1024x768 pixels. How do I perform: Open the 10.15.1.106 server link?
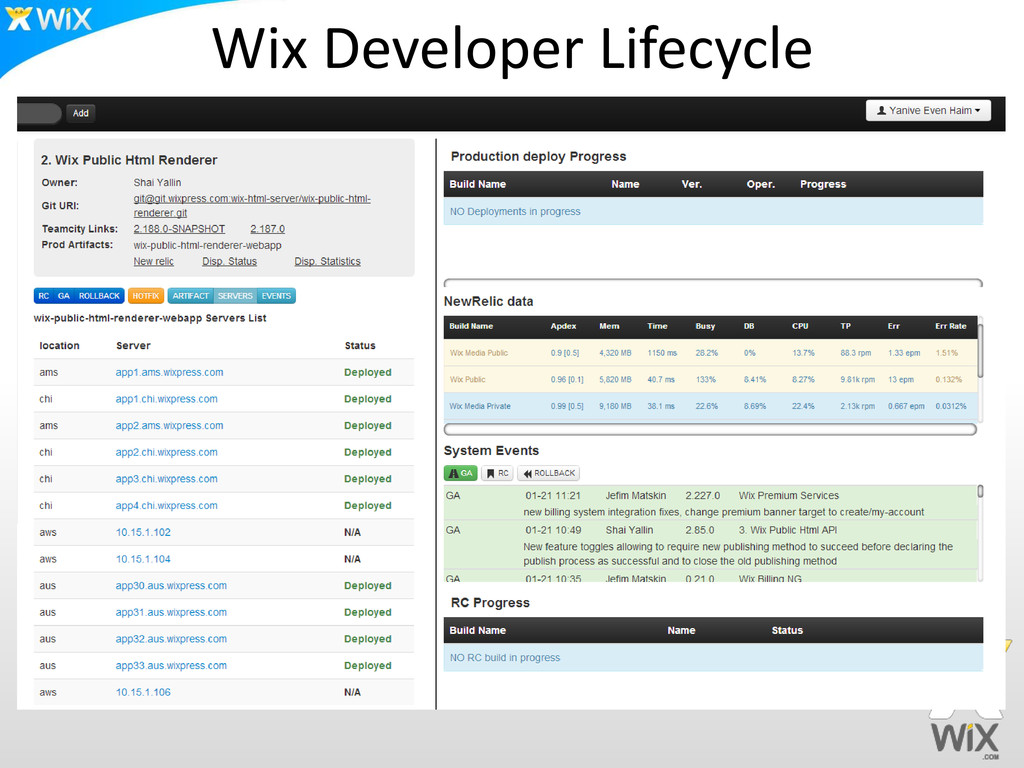pos(143,692)
